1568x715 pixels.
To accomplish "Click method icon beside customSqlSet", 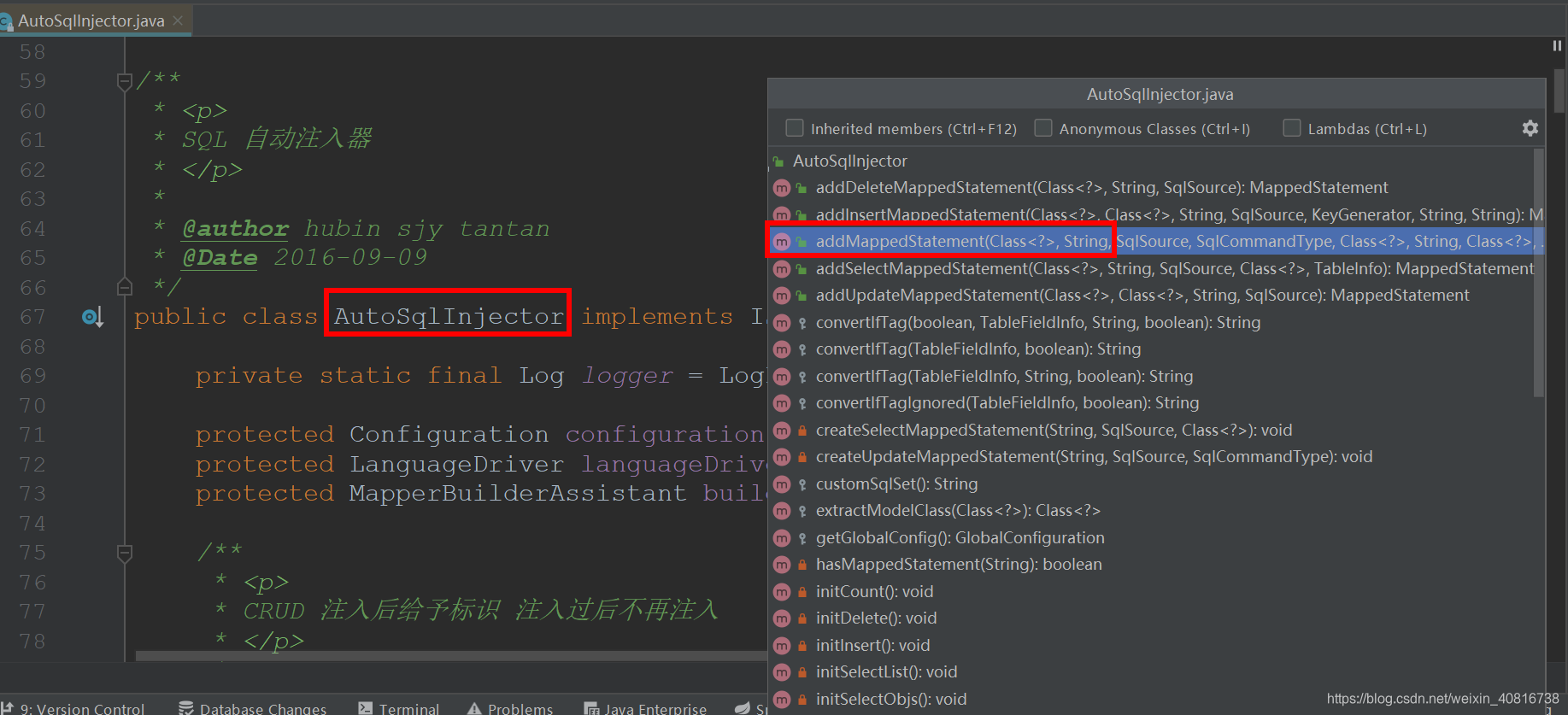I will [x=781, y=484].
